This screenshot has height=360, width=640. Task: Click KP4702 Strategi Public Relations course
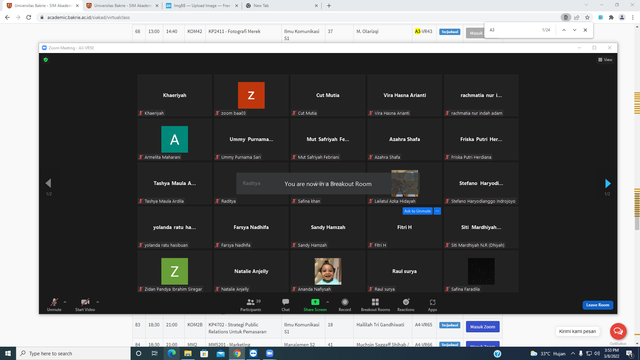[x=238, y=328]
